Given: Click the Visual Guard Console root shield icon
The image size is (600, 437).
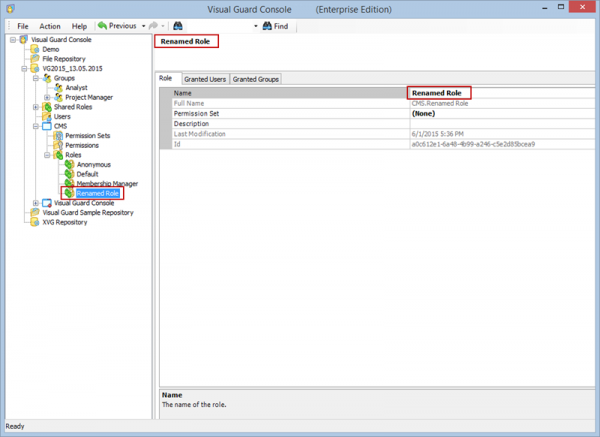Looking at the screenshot, I should pyautogui.click(x=24, y=39).
